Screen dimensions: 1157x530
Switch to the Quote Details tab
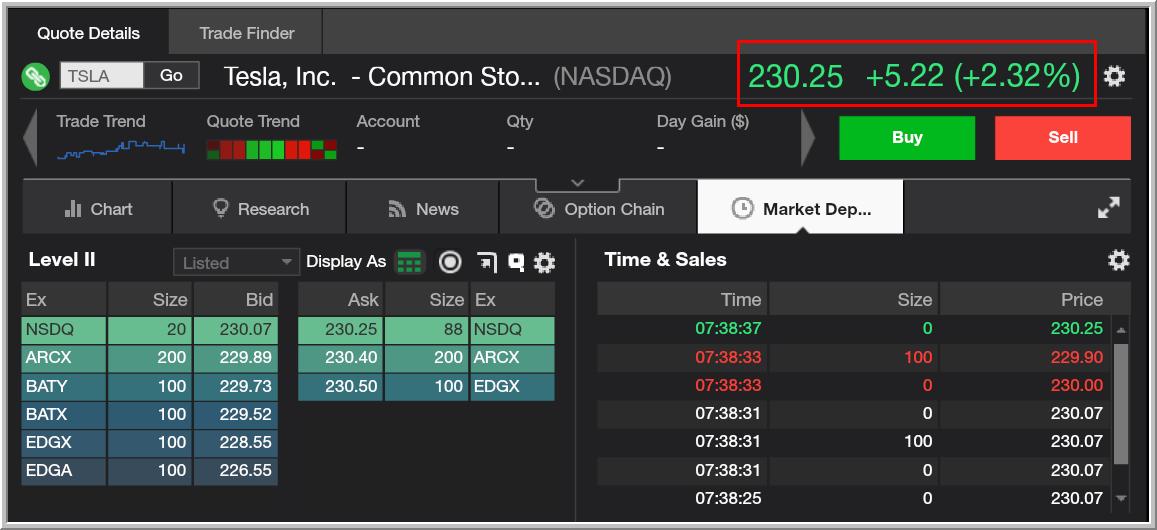tap(89, 33)
